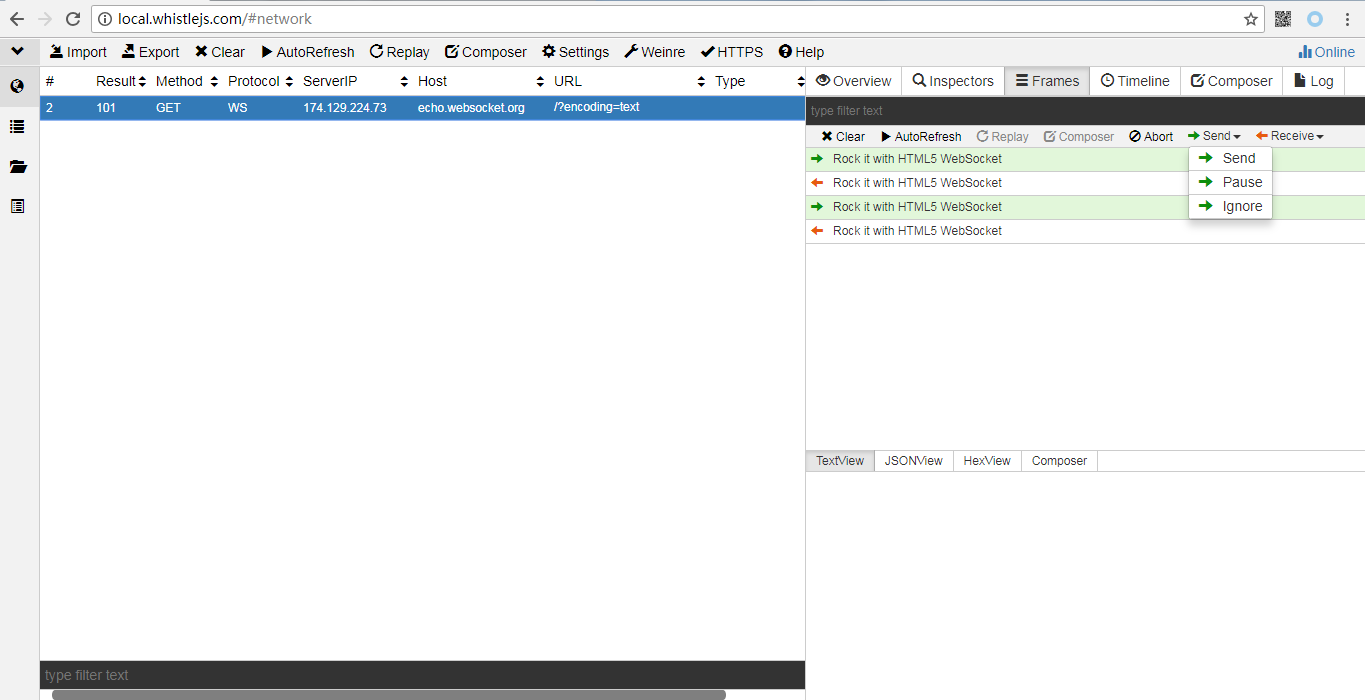This screenshot has height=700, width=1365.
Task: Click the Abort button in Frames toolbar
Action: pyautogui.click(x=1151, y=136)
